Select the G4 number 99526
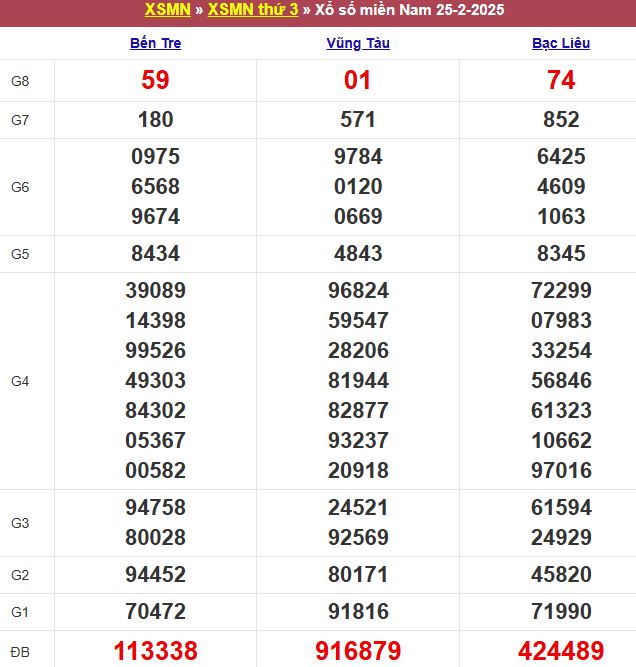The height and width of the screenshot is (667, 636). click(x=155, y=351)
